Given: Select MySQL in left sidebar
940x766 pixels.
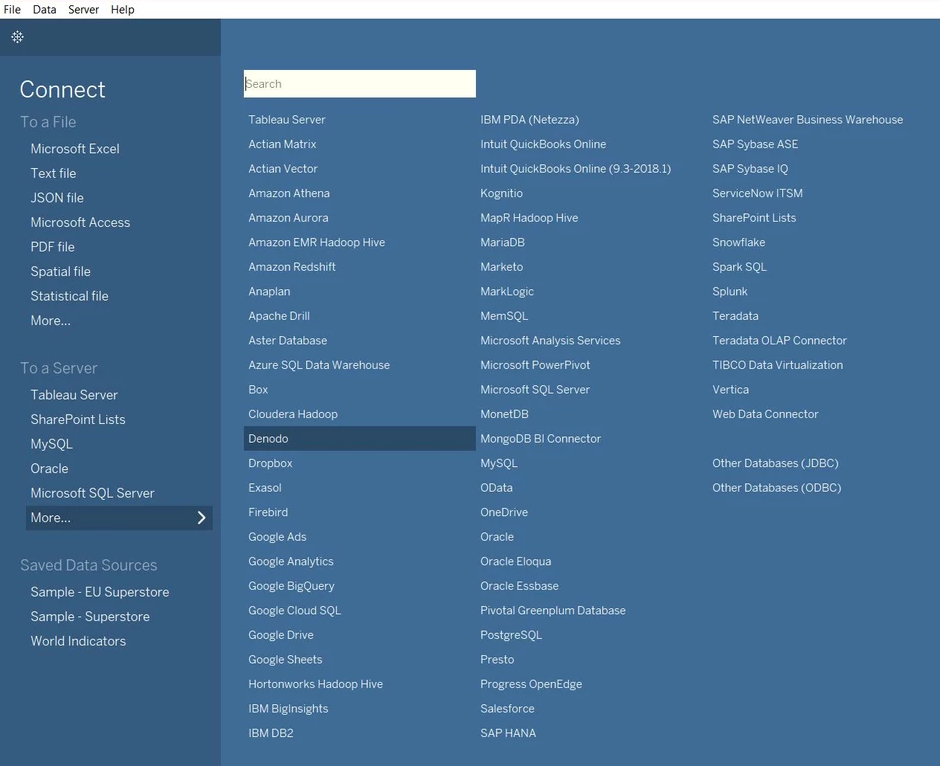Looking at the screenshot, I should pyautogui.click(x=52, y=444).
